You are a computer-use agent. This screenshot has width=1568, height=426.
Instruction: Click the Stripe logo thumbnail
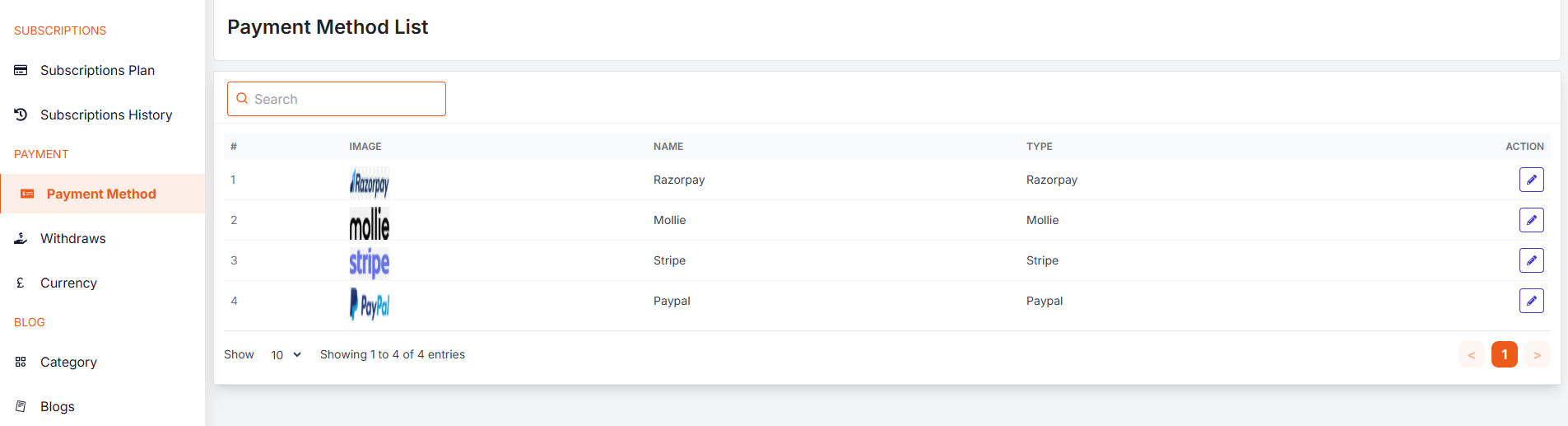pyautogui.click(x=369, y=262)
